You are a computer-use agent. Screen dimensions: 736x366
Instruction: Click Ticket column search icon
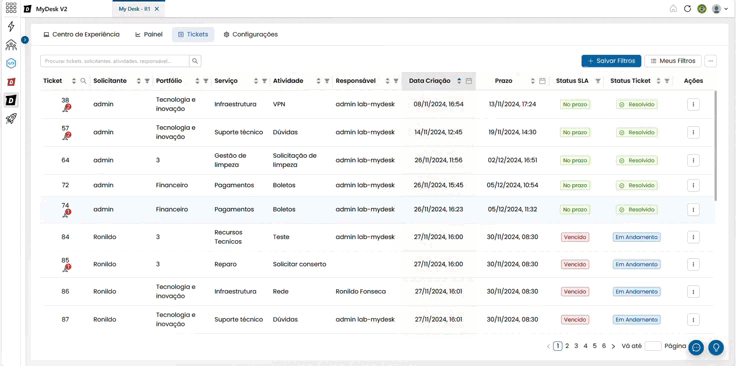tap(84, 81)
